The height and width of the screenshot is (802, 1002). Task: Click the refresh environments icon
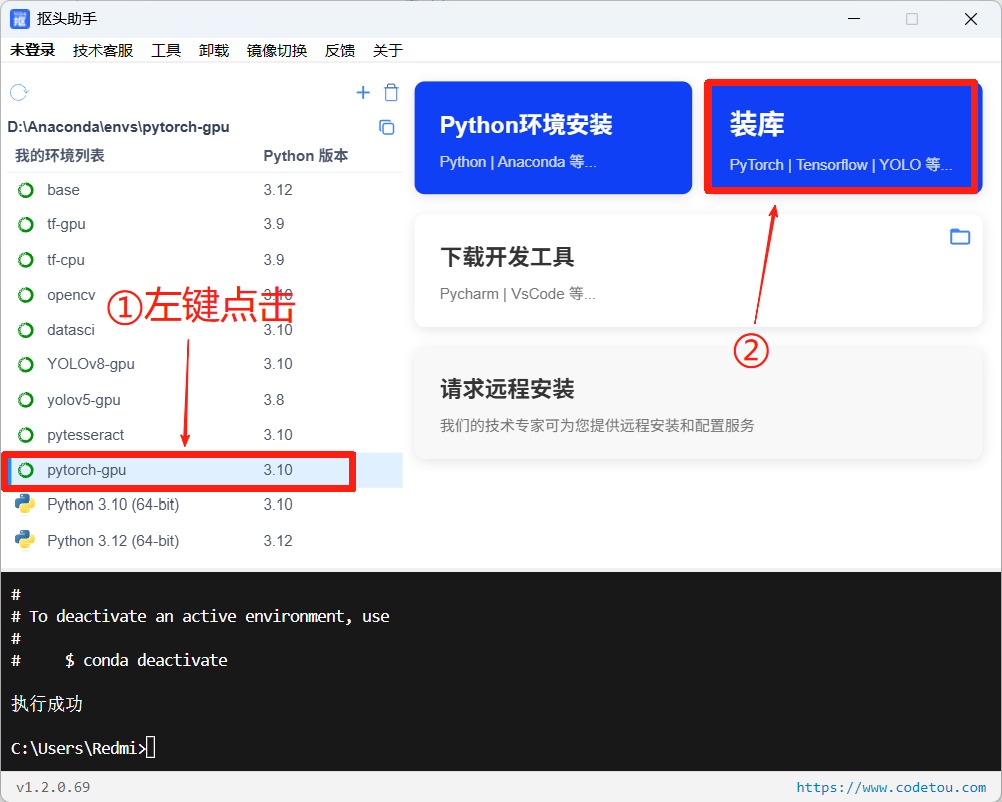pos(19,93)
